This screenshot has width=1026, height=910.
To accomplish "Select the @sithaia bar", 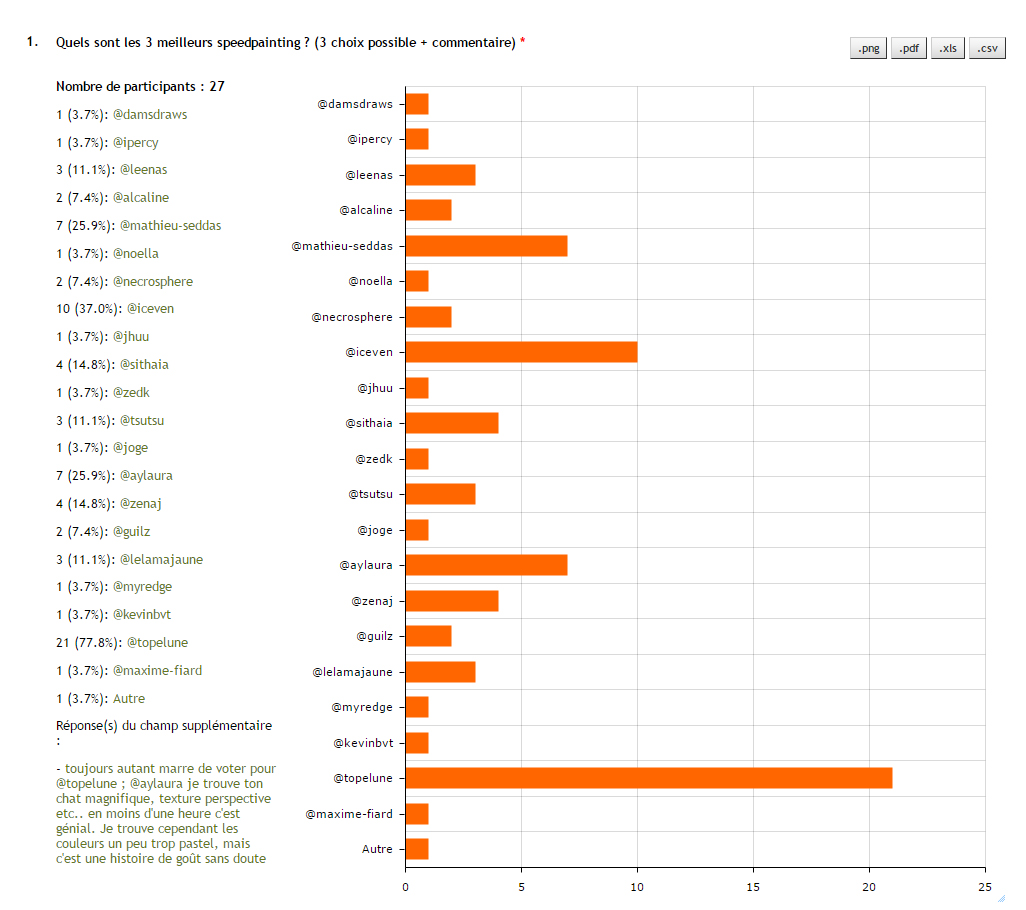I will click(x=451, y=423).
